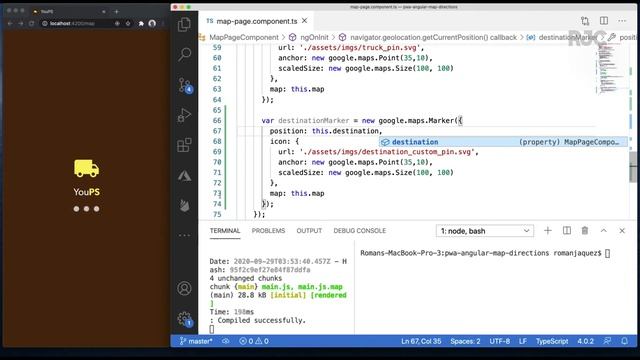Image resolution: width=640 pixels, height=360 pixels.
Task: Switch to the TERMINAL panel tab
Action: (225, 231)
